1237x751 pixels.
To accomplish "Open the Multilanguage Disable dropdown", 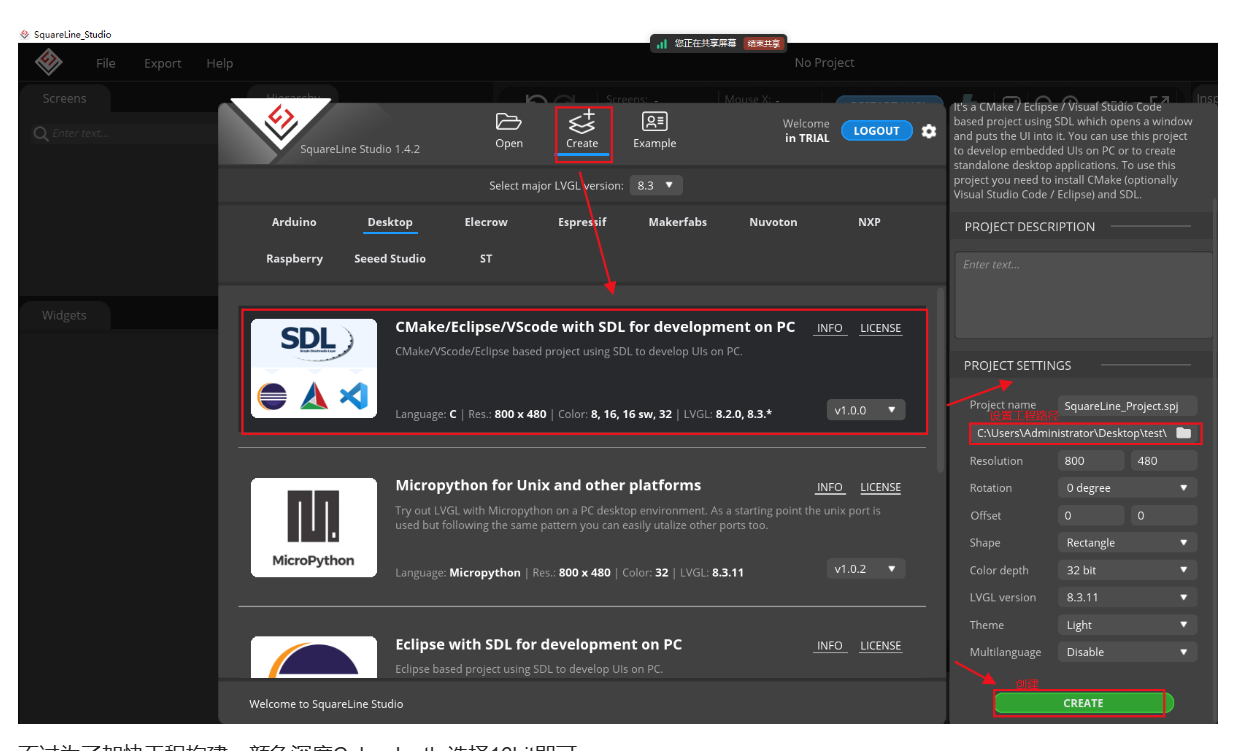I will click(x=1127, y=652).
